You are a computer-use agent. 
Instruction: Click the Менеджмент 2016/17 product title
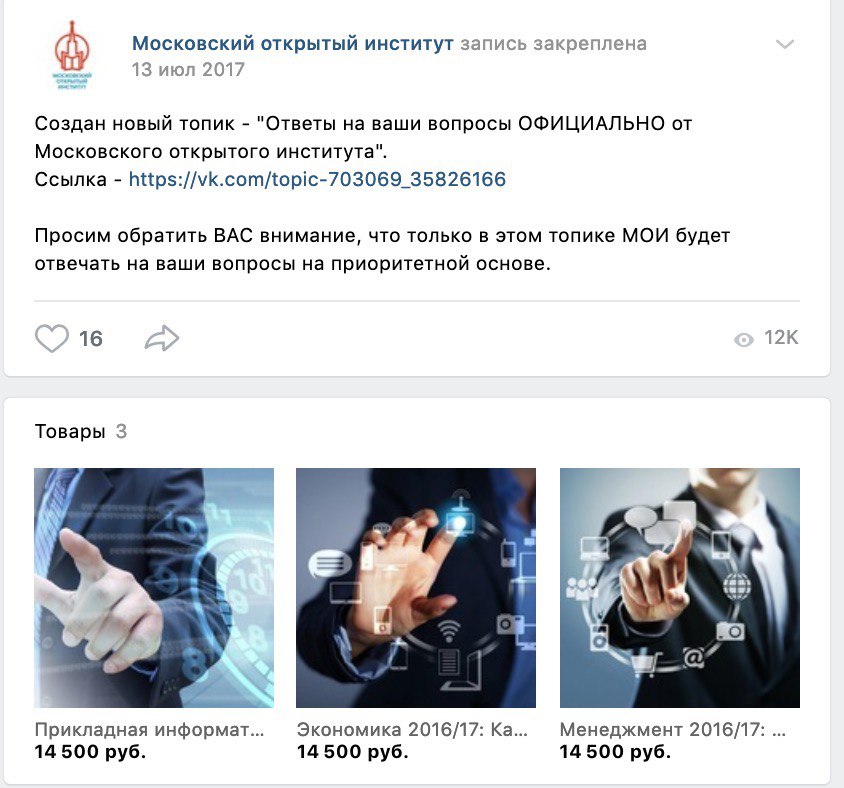[x=673, y=729]
